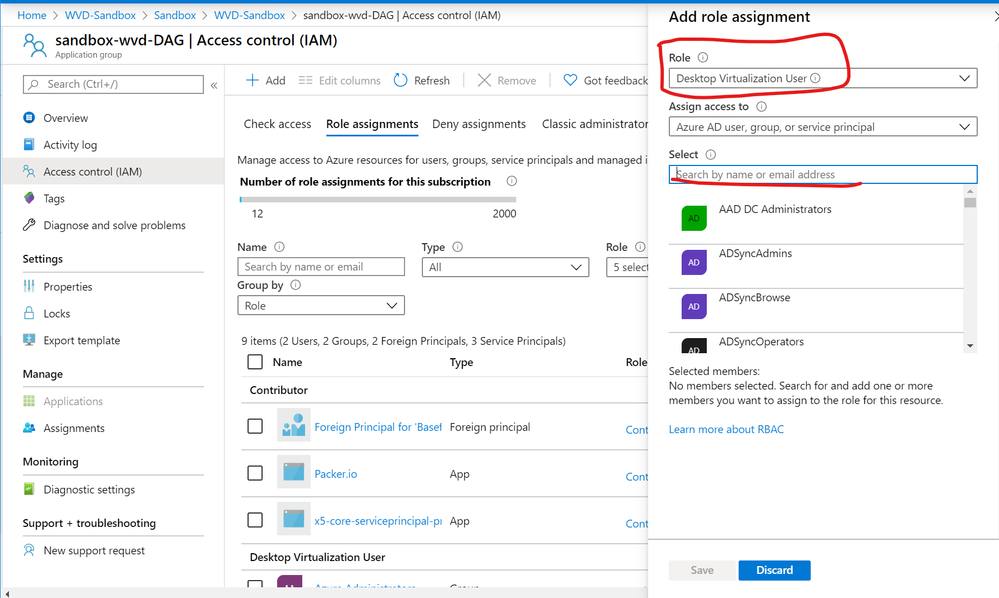
Task: Click the Overview icon in sidebar
Action: coord(29,118)
